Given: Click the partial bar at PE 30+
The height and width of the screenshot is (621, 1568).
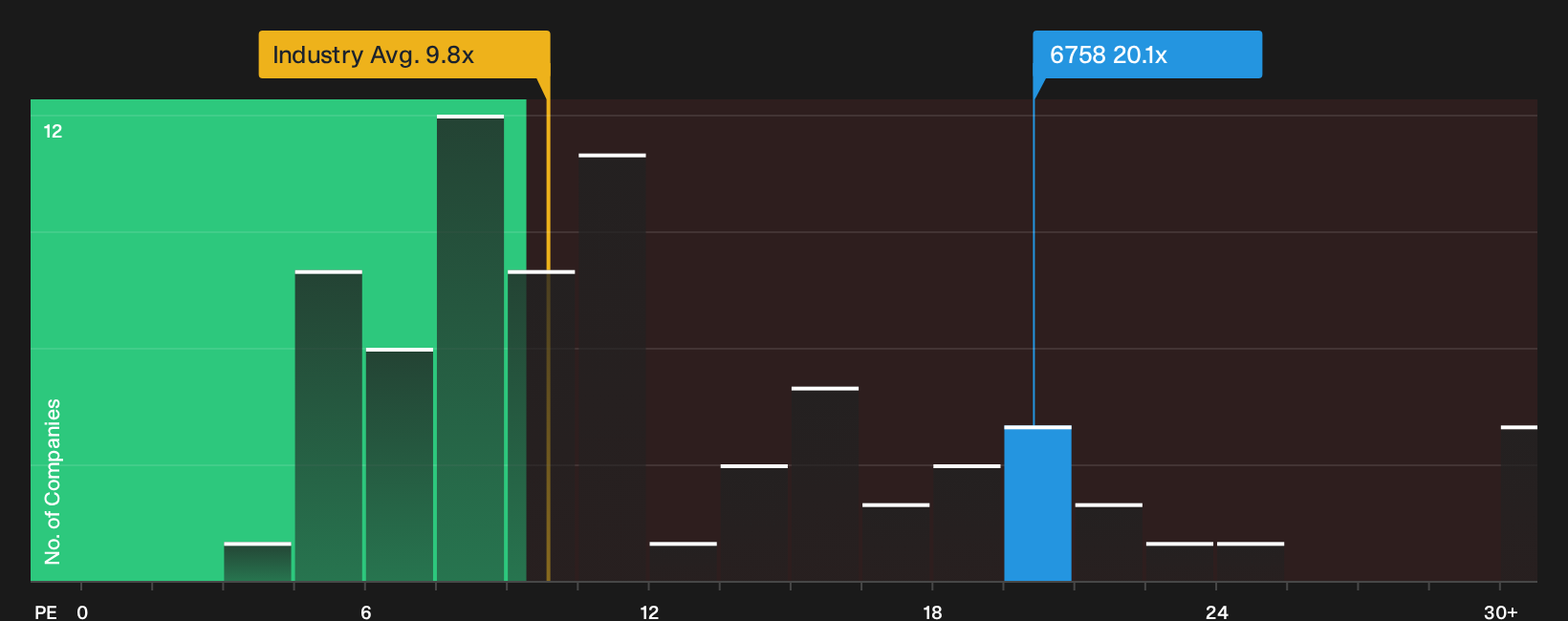Looking at the screenshot, I should [1519, 503].
